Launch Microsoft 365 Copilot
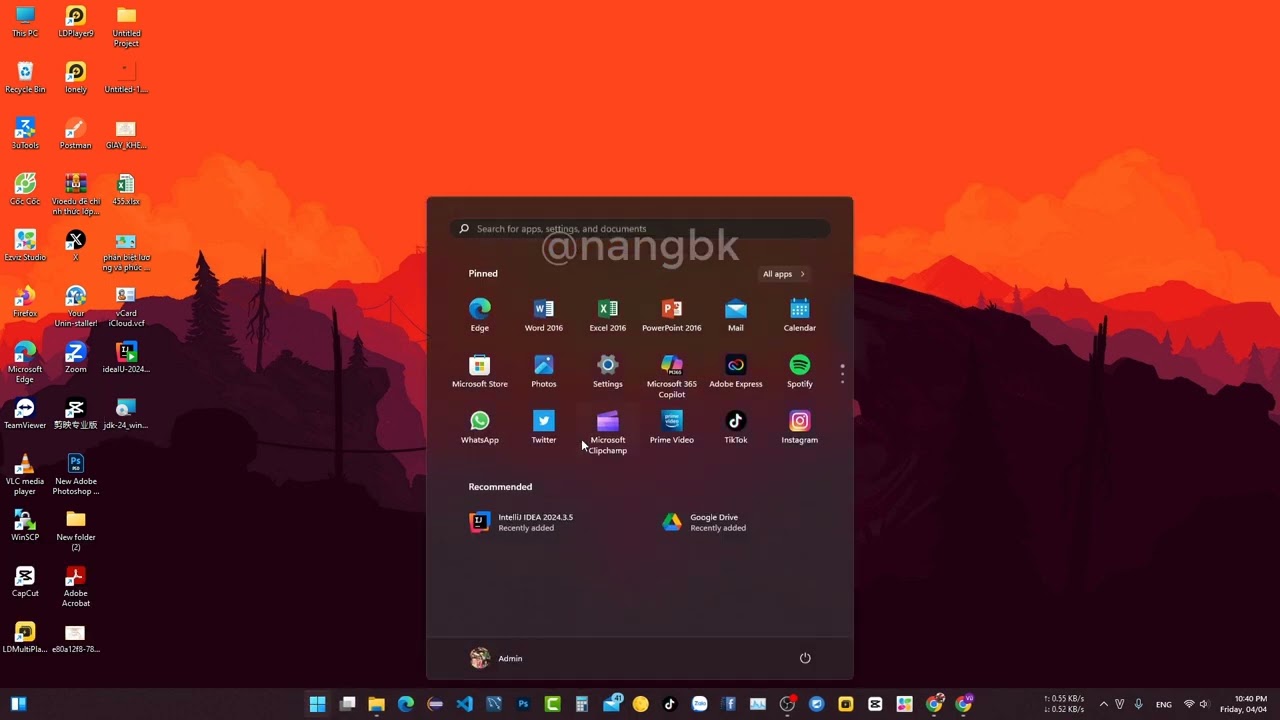This screenshot has width=1280, height=720. click(672, 376)
